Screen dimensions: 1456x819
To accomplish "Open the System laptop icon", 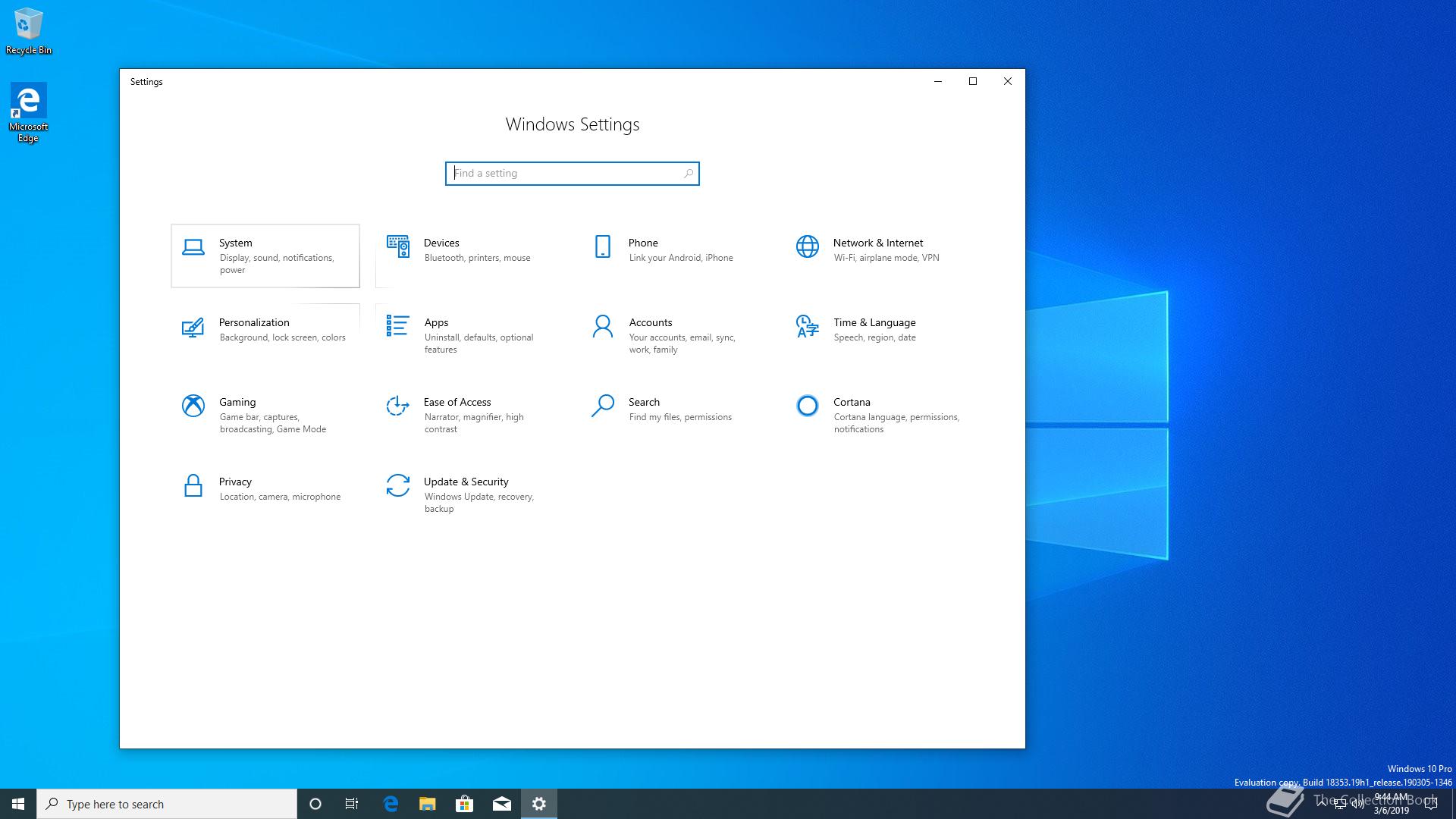I will [x=193, y=247].
